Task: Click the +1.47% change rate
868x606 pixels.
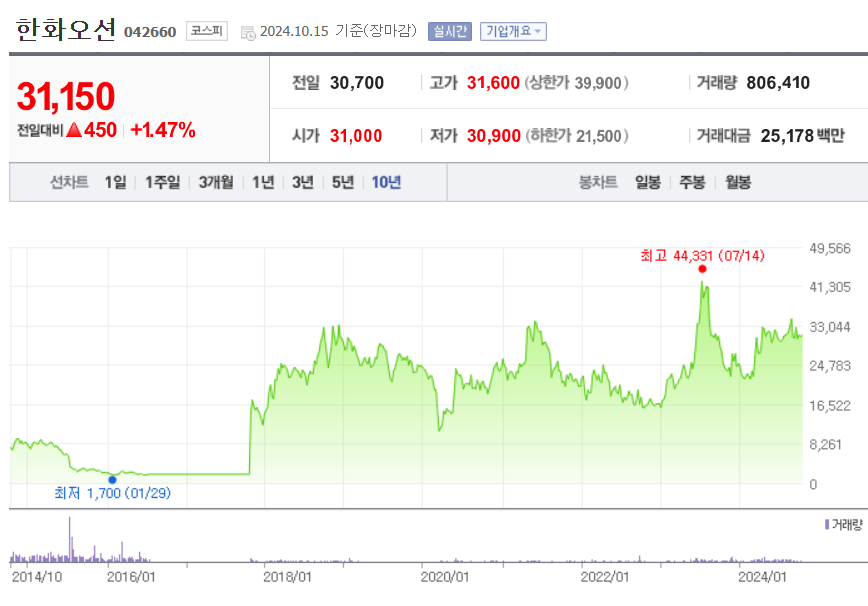Action: pos(163,130)
